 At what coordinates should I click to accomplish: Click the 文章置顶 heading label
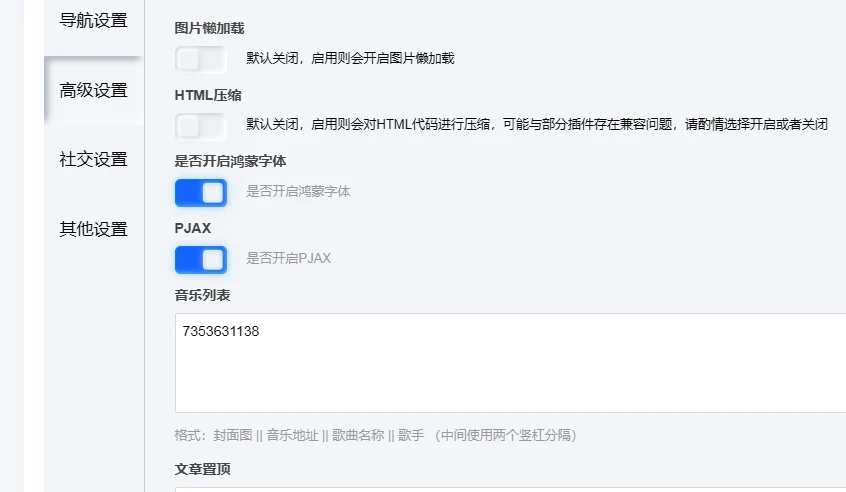coord(203,469)
